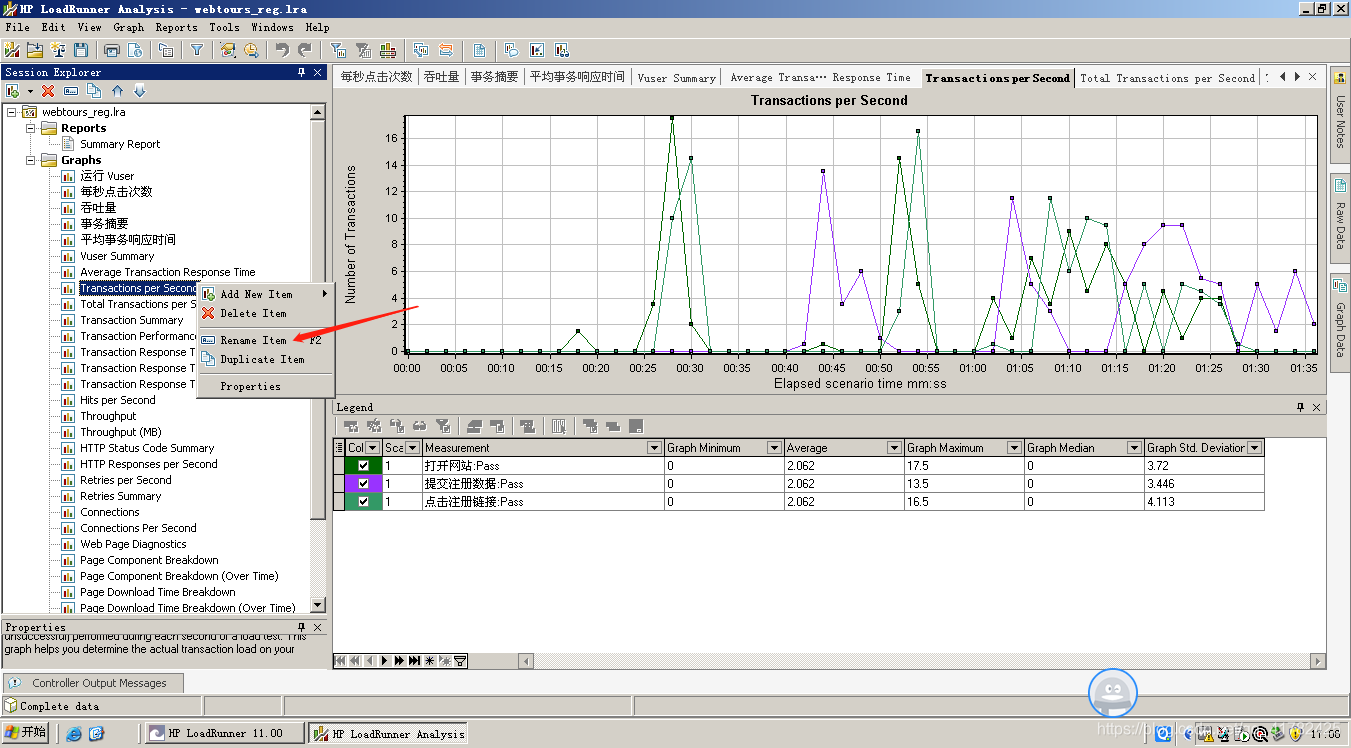
Task: Open the Graph Std. Deviation column dropdown
Action: [1254, 448]
